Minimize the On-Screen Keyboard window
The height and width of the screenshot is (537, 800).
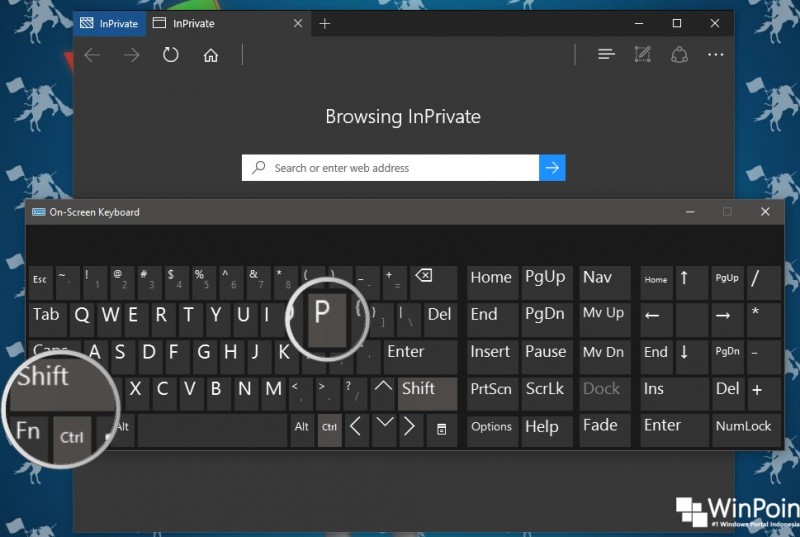[690, 212]
